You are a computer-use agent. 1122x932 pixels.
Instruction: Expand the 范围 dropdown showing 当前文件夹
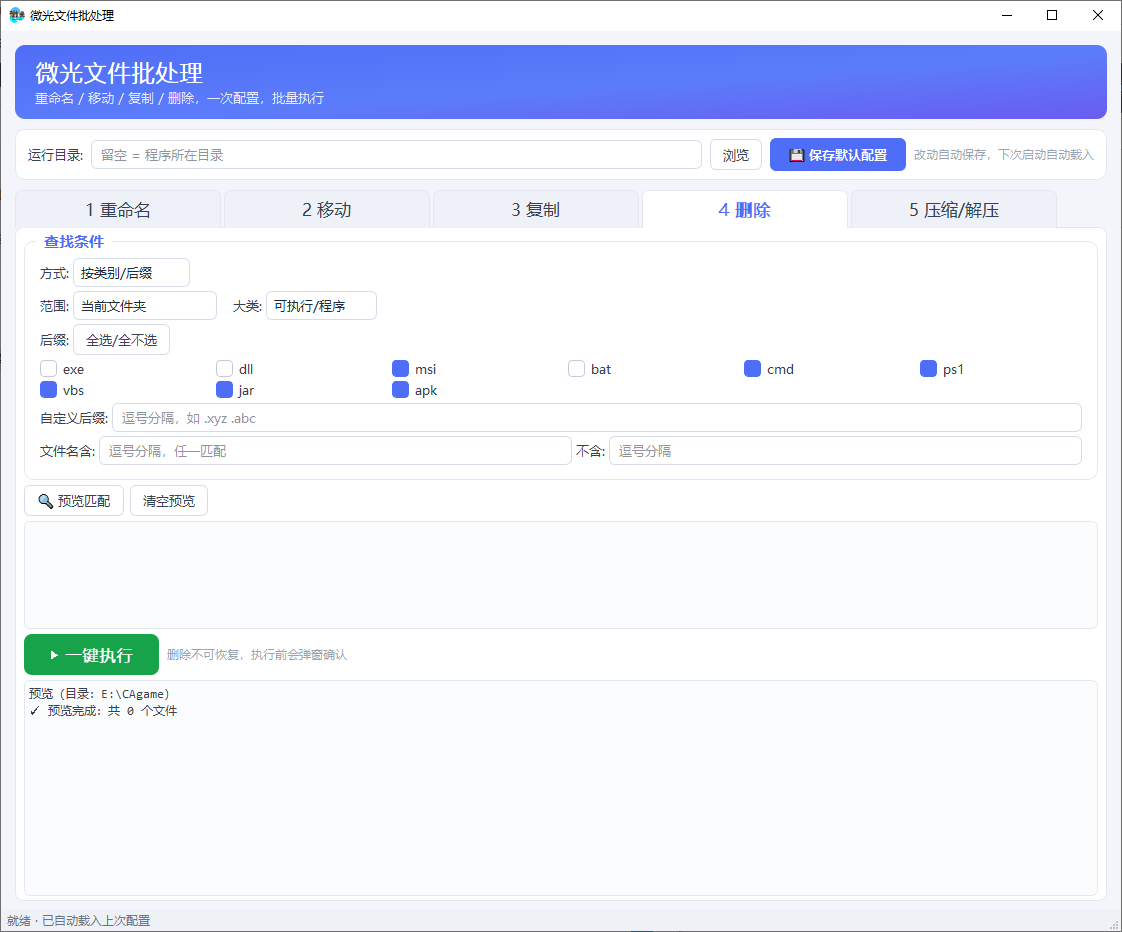coord(145,306)
